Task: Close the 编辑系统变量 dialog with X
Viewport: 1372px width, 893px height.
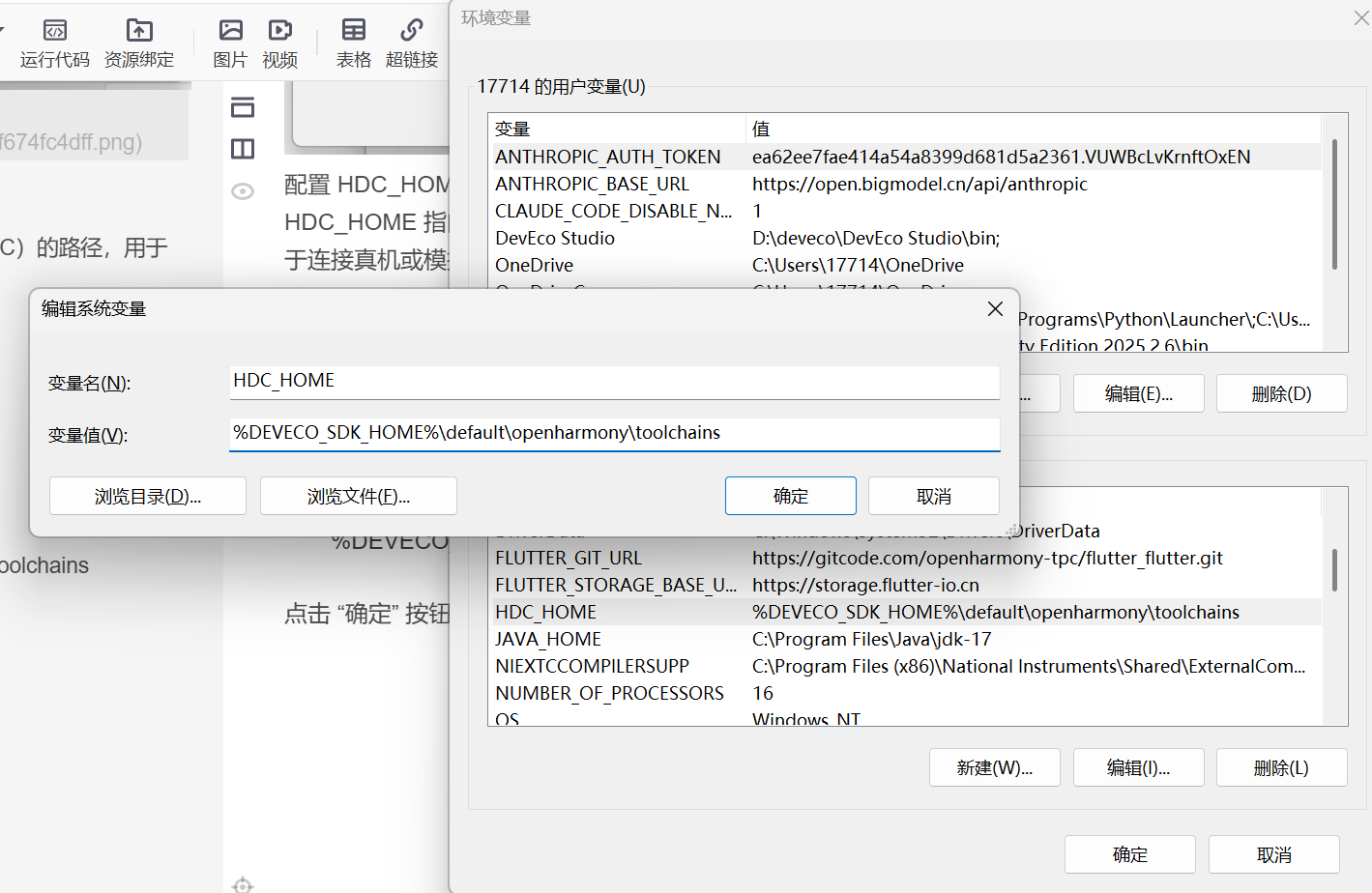Action: (995, 308)
